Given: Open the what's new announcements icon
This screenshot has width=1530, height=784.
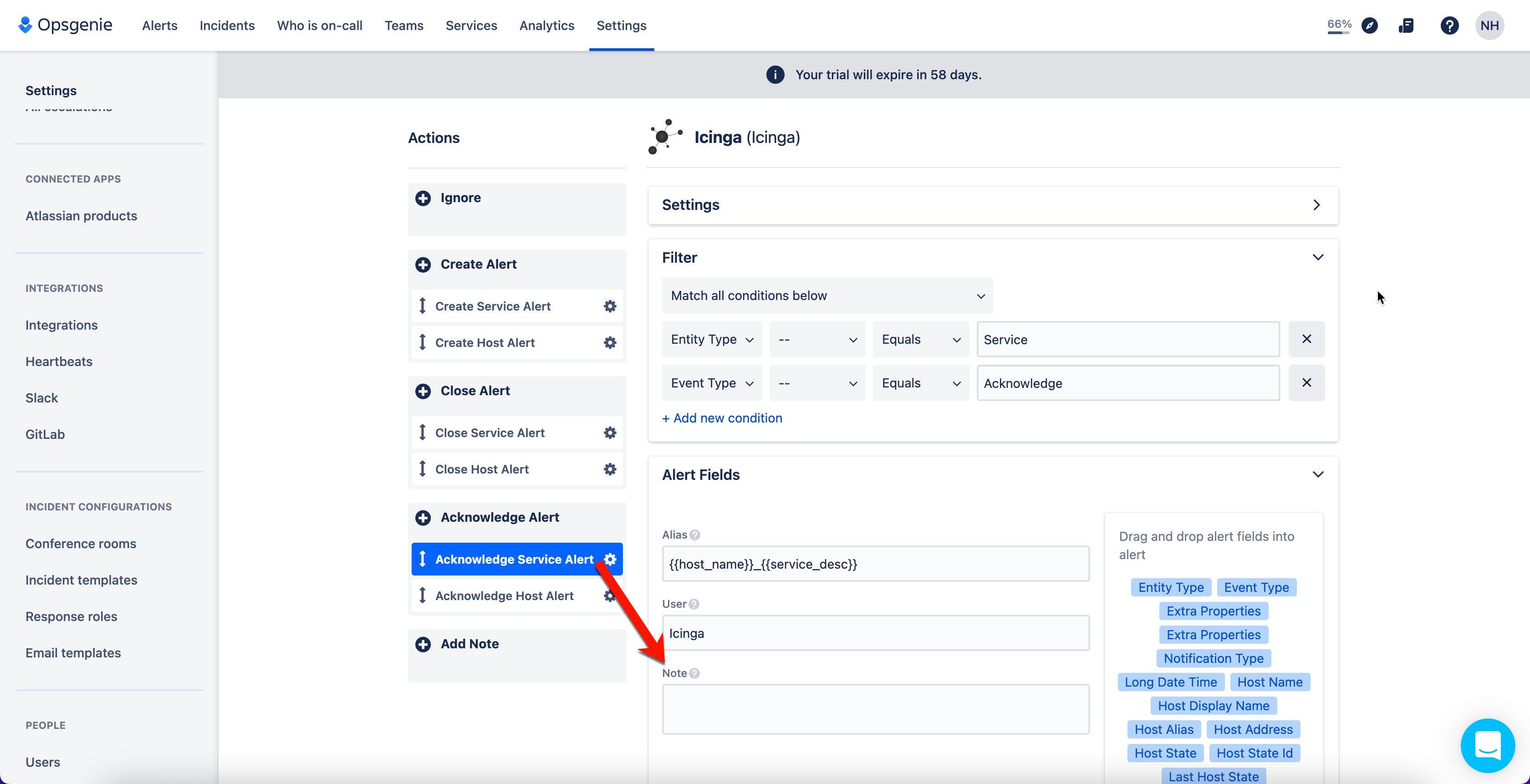Looking at the screenshot, I should click(x=1407, y=25).
